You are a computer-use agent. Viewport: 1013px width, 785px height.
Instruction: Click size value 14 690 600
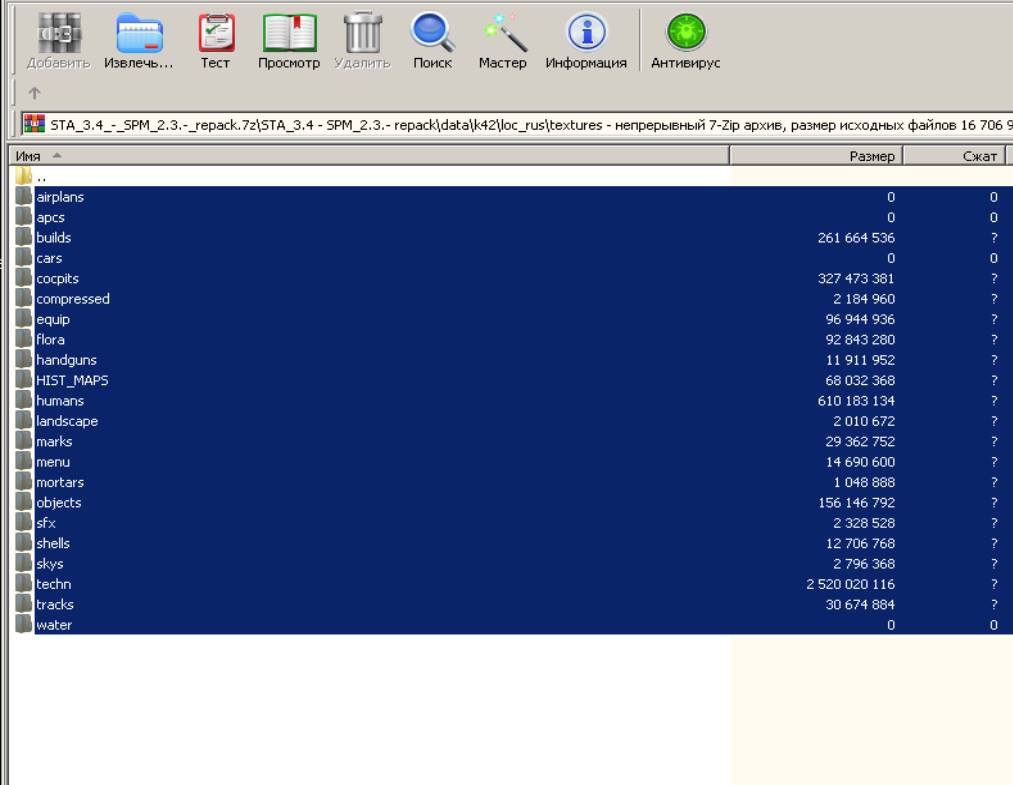click(x=860, y=462)
